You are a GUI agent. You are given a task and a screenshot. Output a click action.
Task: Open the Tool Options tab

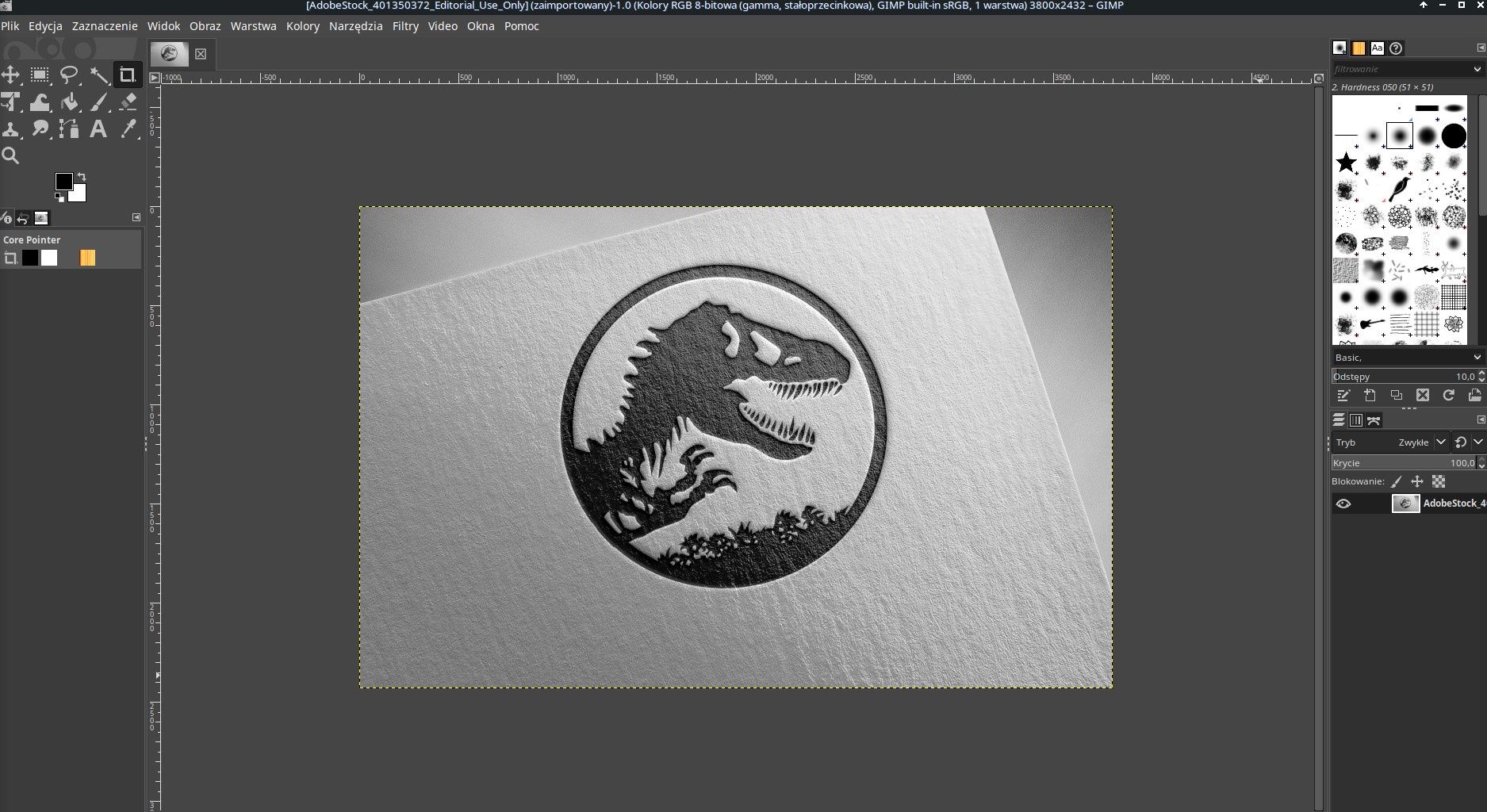click(x=6, y=218)
